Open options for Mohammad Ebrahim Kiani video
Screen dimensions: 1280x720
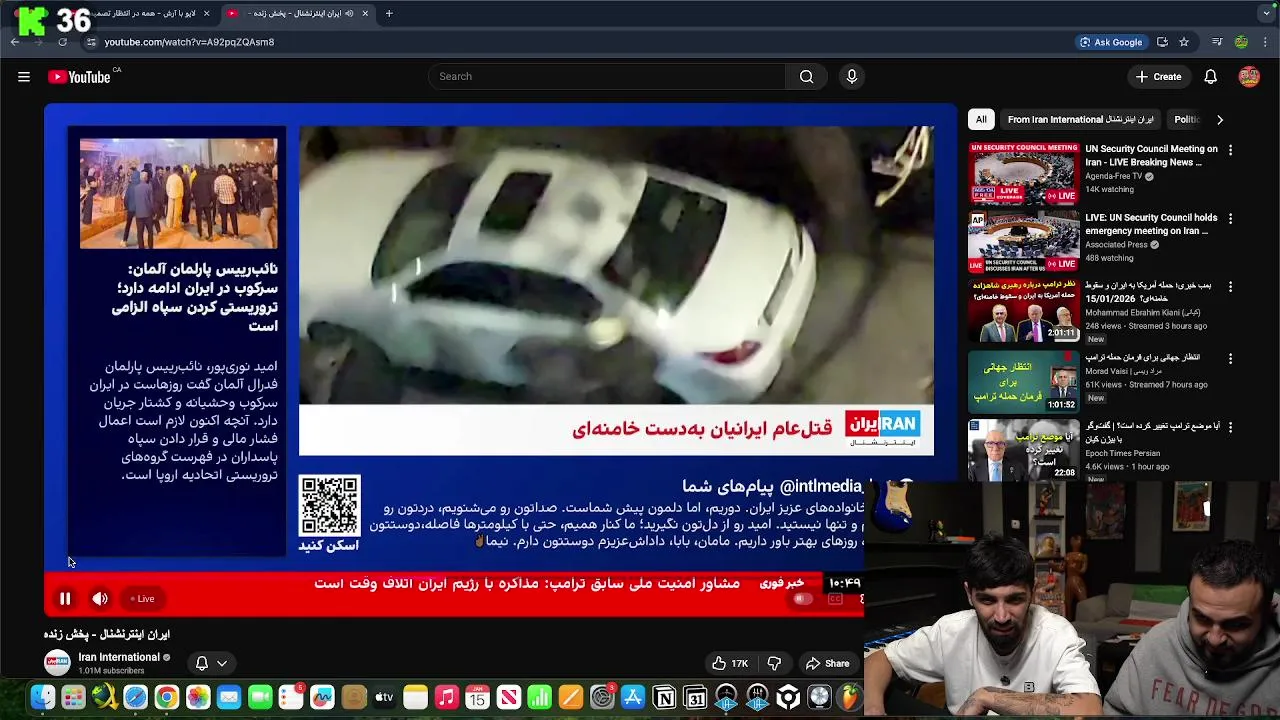coord(1230,287)
